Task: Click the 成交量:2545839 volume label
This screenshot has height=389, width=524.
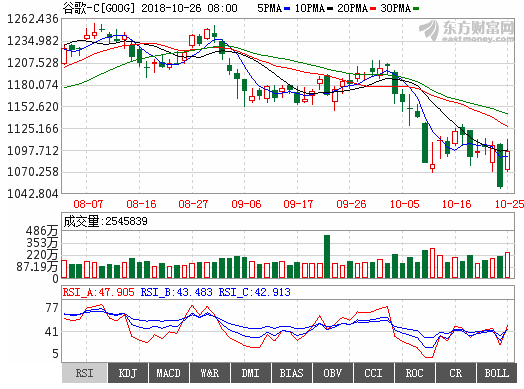Action: (105, 221)
